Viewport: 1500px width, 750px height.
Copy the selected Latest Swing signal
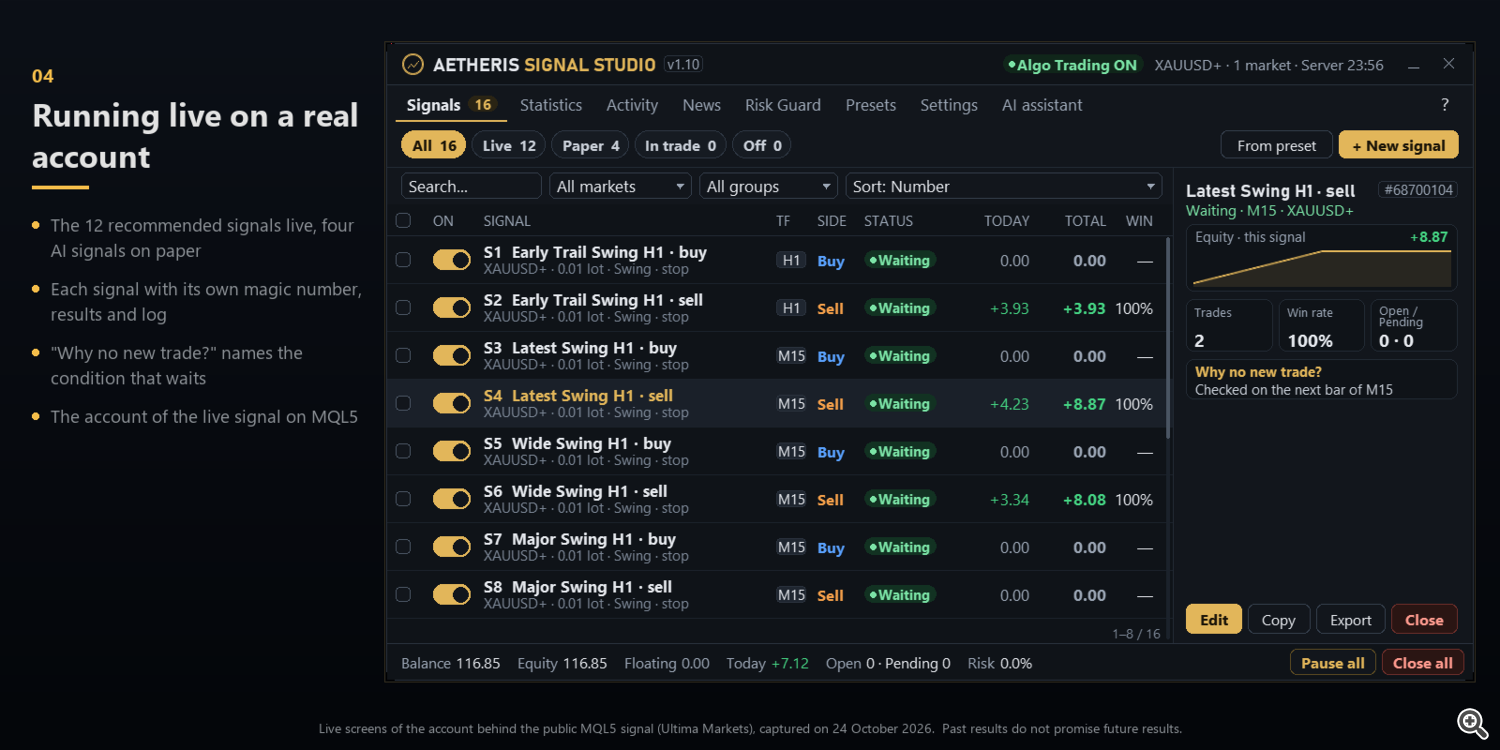(x=1279, y=619)
